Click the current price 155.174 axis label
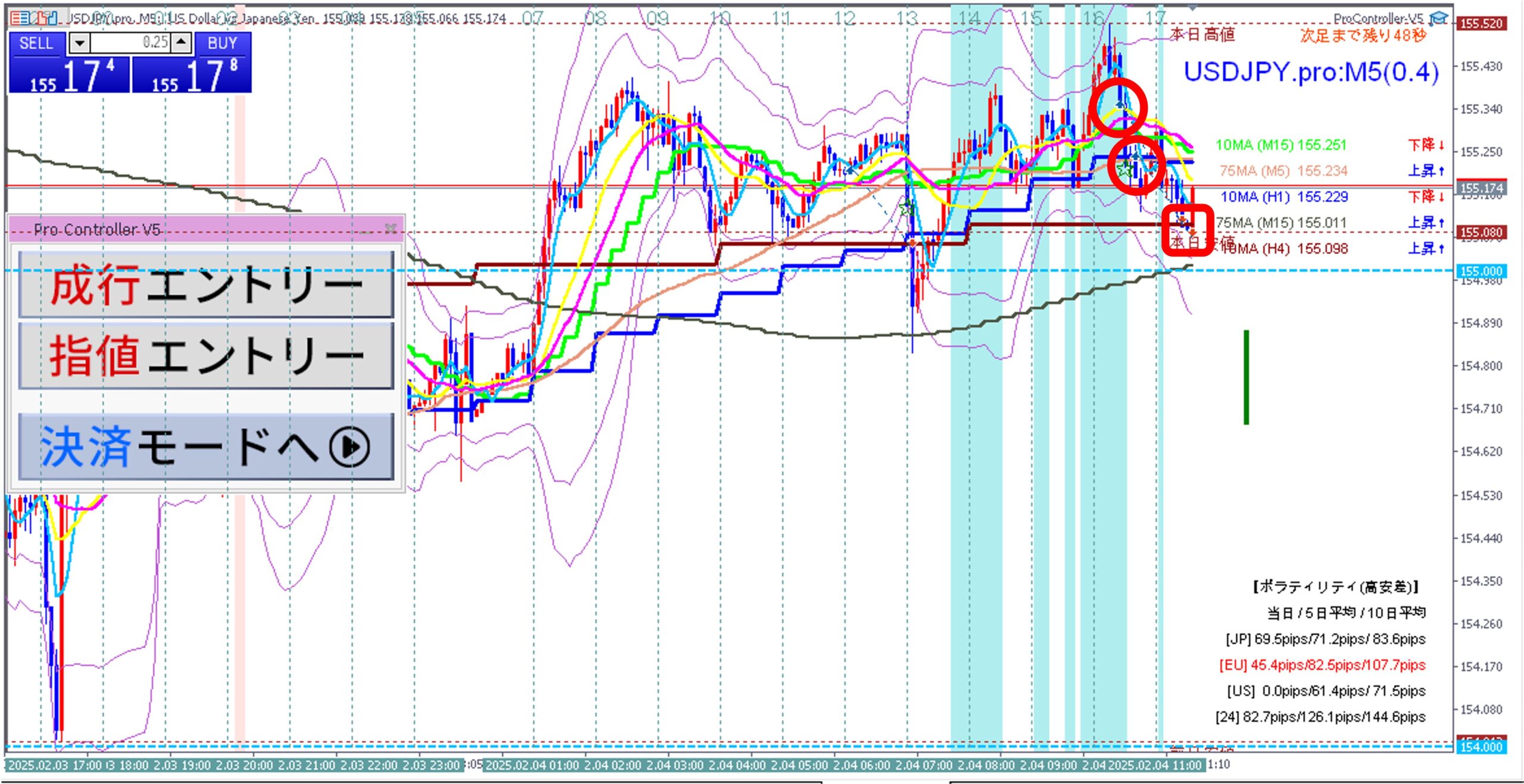Screen dimensions: 1524x784 (x=1481, y=188)
